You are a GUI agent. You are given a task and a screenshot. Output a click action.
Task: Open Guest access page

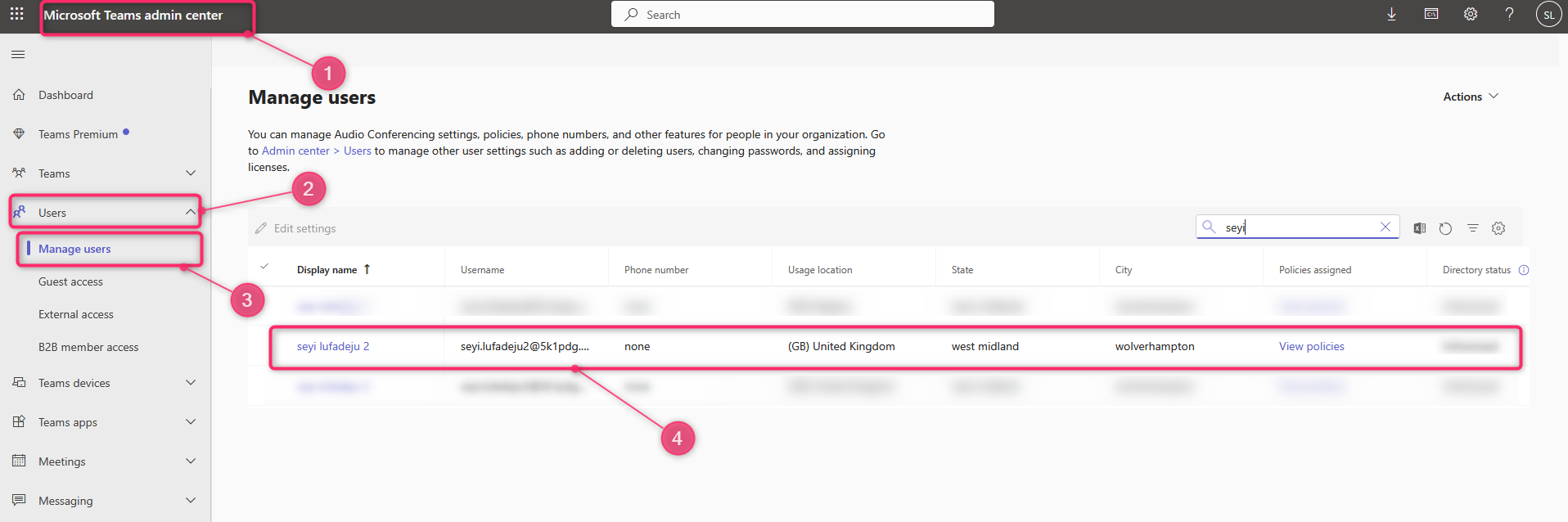[x=70, y=281]
